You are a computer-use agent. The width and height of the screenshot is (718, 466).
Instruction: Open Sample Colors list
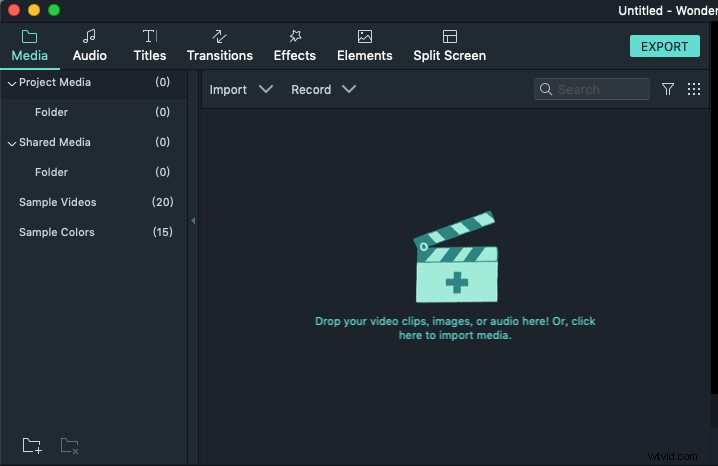(93, 232)
